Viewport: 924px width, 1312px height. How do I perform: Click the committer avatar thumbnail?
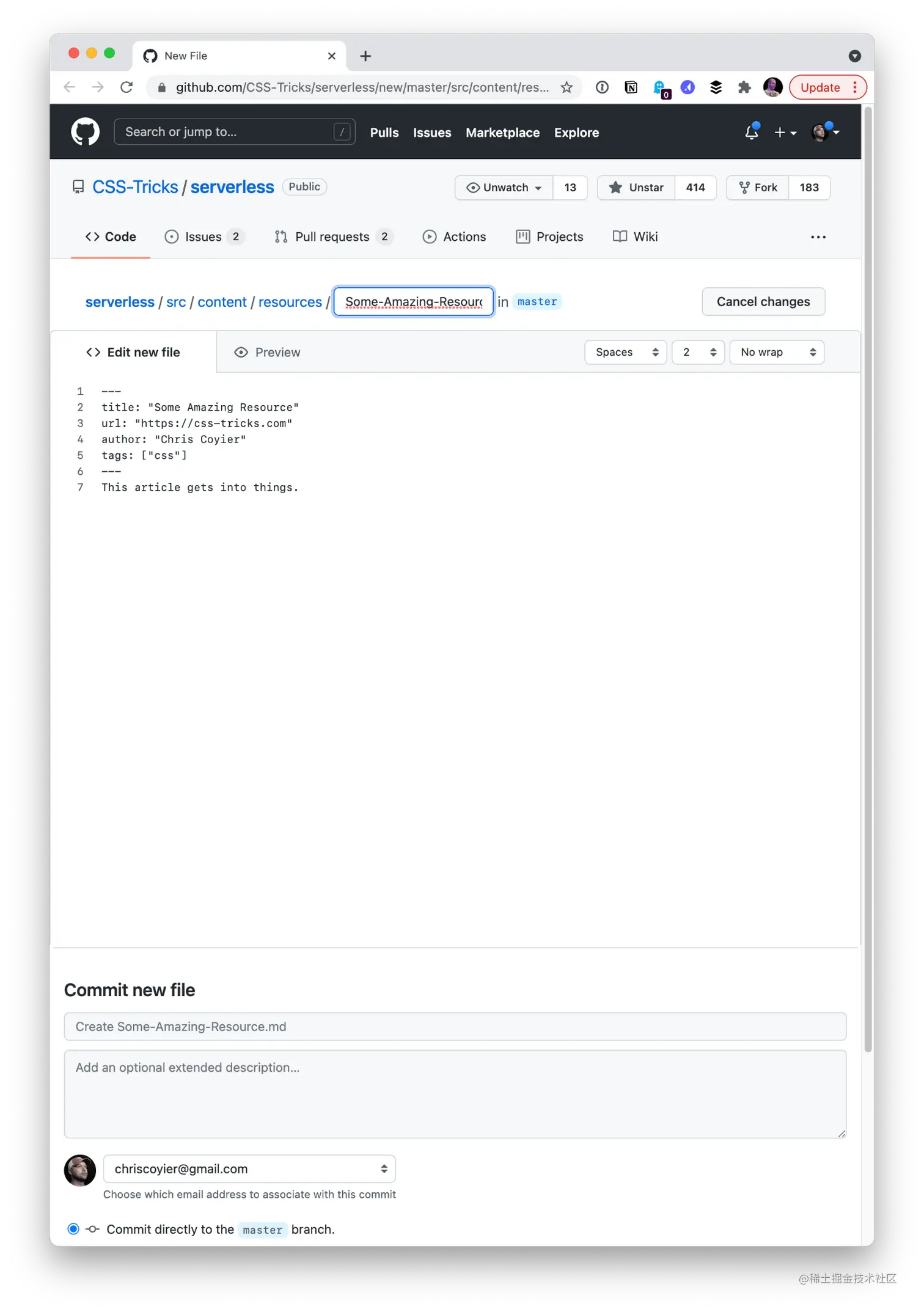80,1170
